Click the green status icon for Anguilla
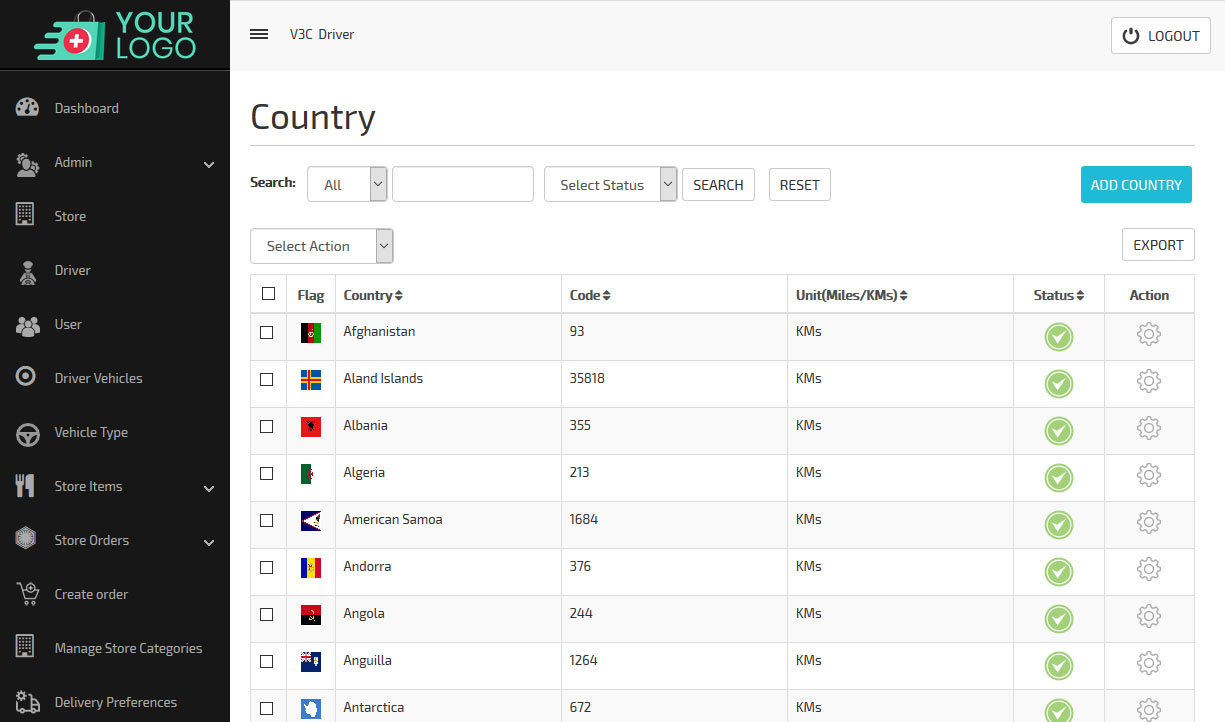The height and width of the screenshot is (722, 1225). point(1059,666)
